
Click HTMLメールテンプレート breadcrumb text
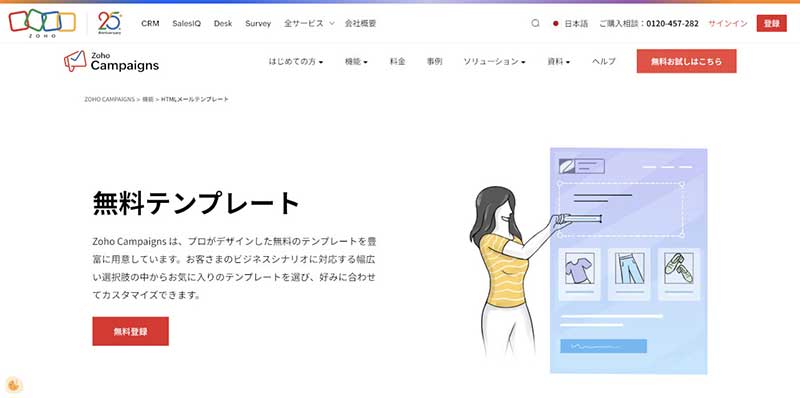(x=195, y=100)
